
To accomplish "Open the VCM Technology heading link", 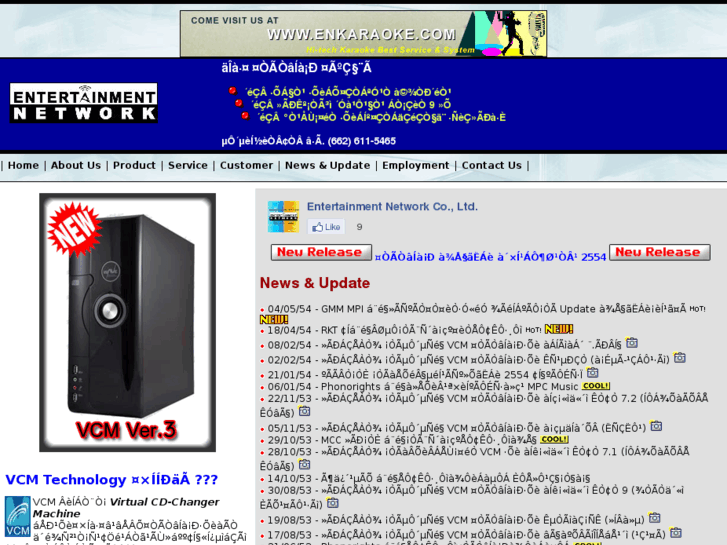I will 111,479.
